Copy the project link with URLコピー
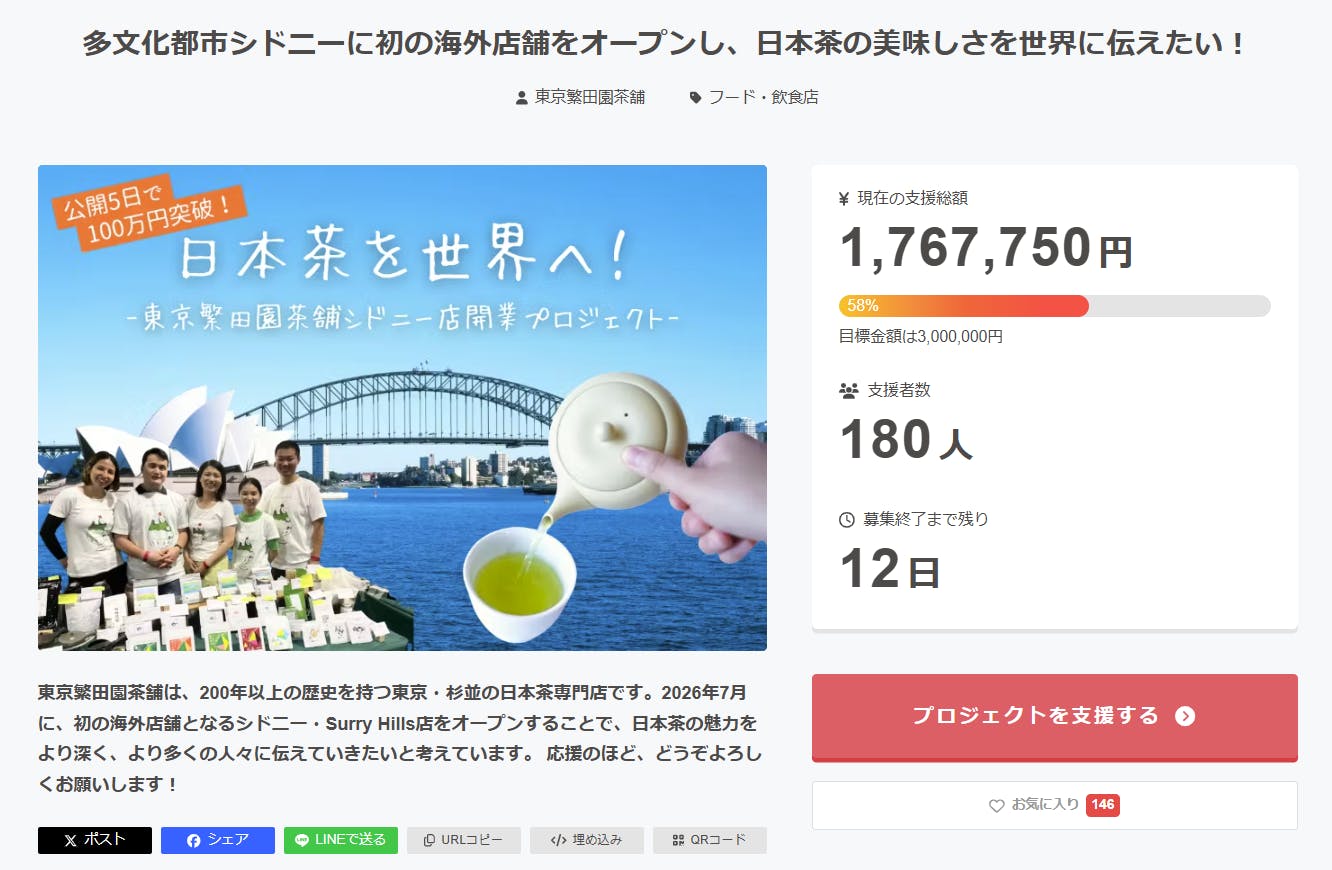The width and height of the screenshot is (1332, 870). pyautogui.click(x=463, y=840)
